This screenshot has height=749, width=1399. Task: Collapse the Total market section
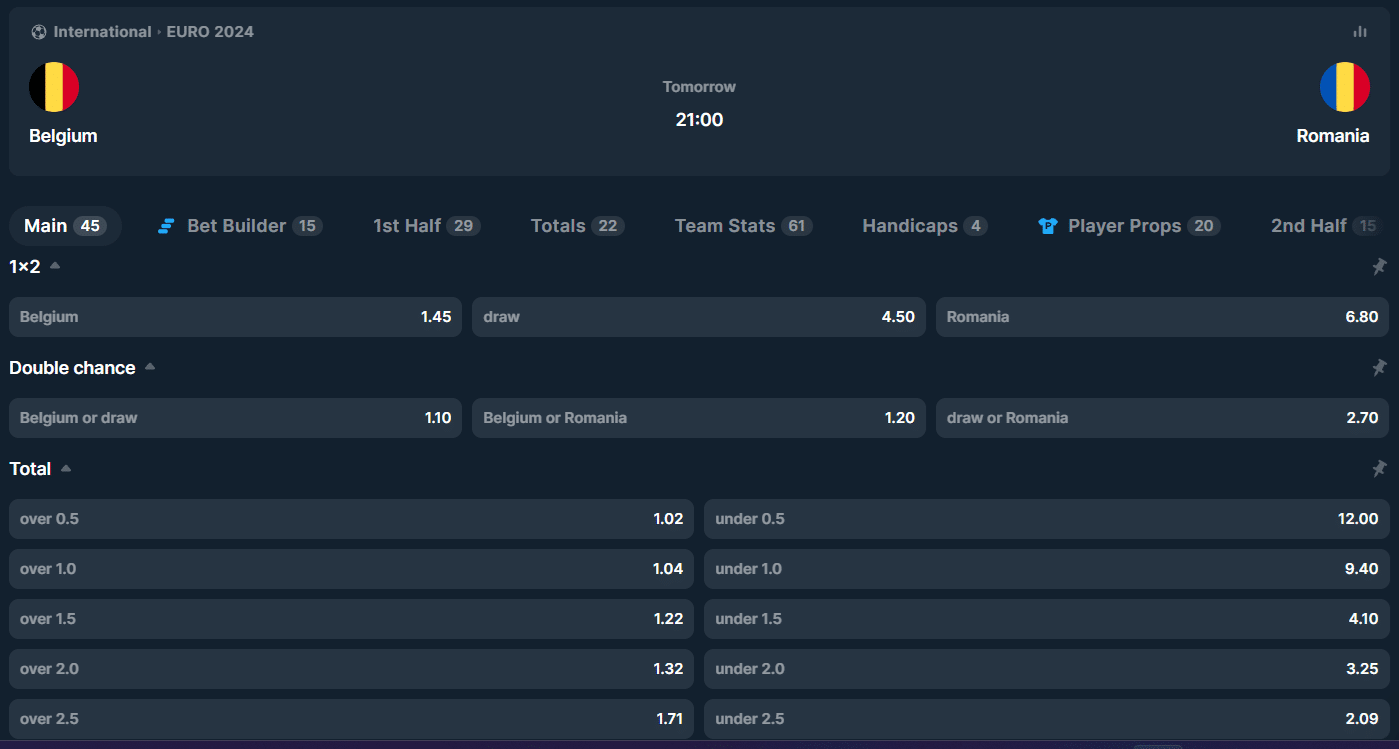66,468
